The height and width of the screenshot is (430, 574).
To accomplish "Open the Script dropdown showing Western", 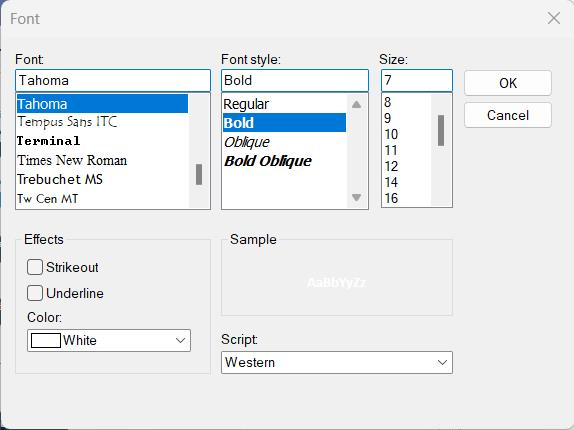I will tap(337, 362).
